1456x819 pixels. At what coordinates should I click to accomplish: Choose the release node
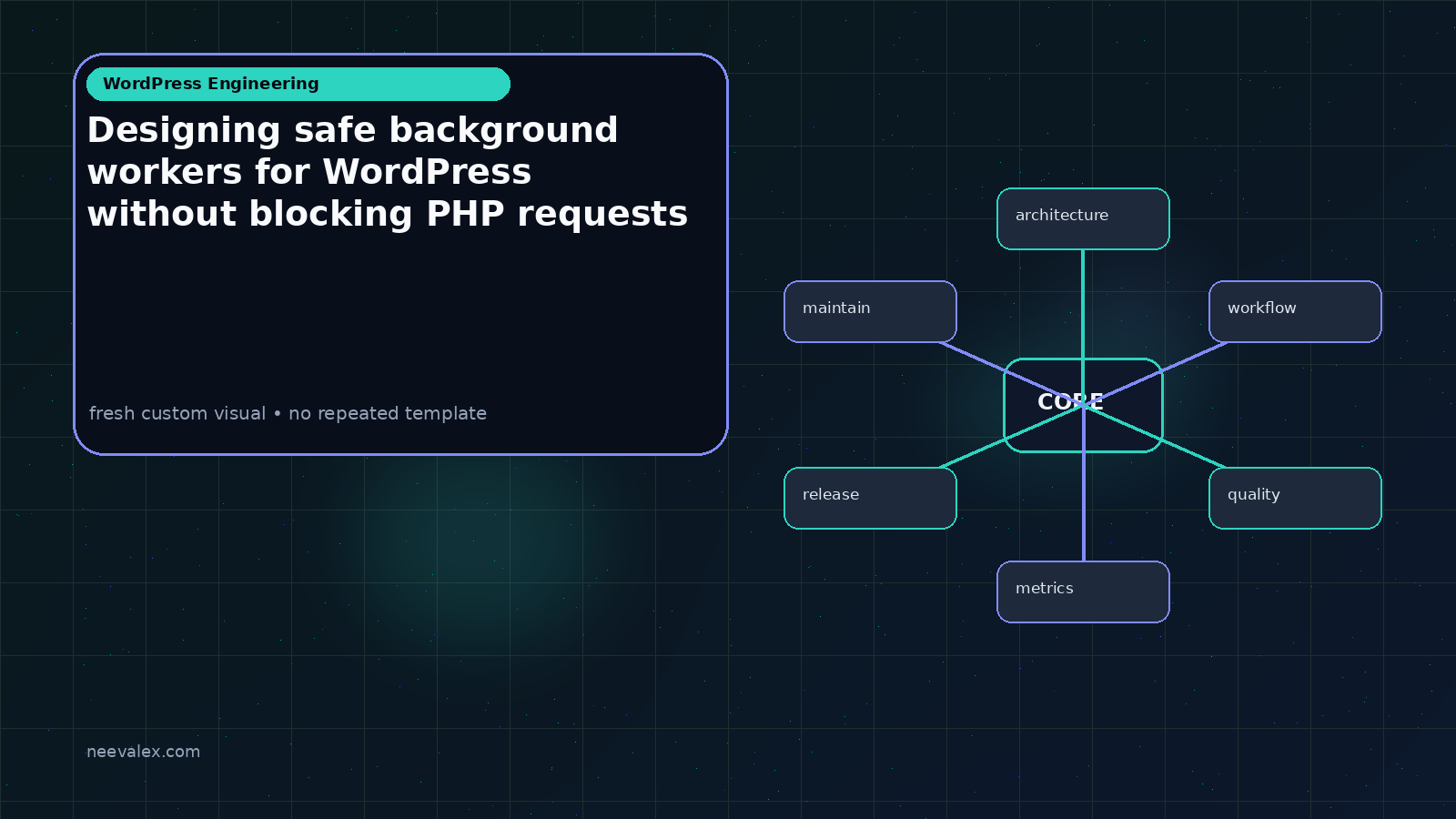click(x=870, y=498)
